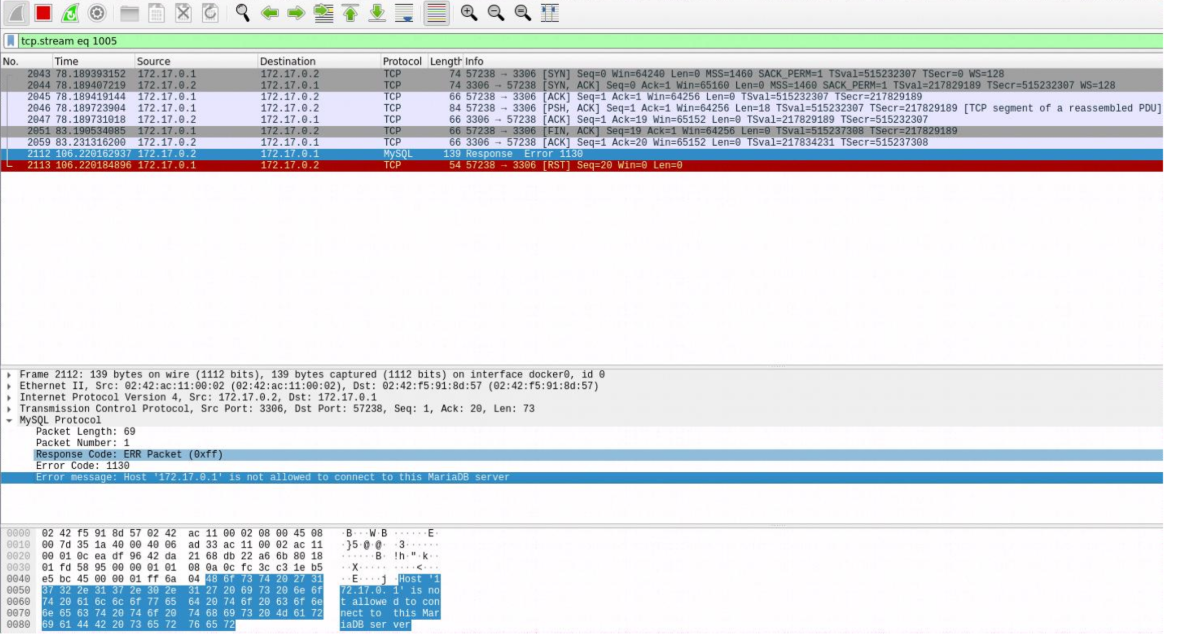Select the Error Code: 1130 field

pyautogui.click(x=83, y=466)
